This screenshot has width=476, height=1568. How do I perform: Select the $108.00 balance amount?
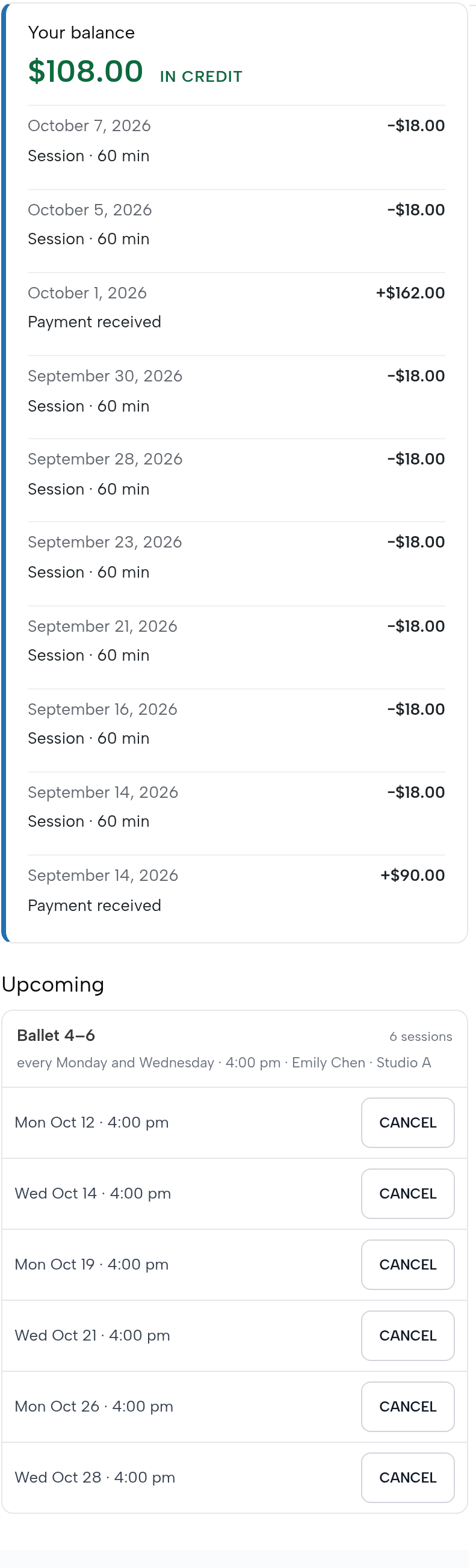pos(86,71)
